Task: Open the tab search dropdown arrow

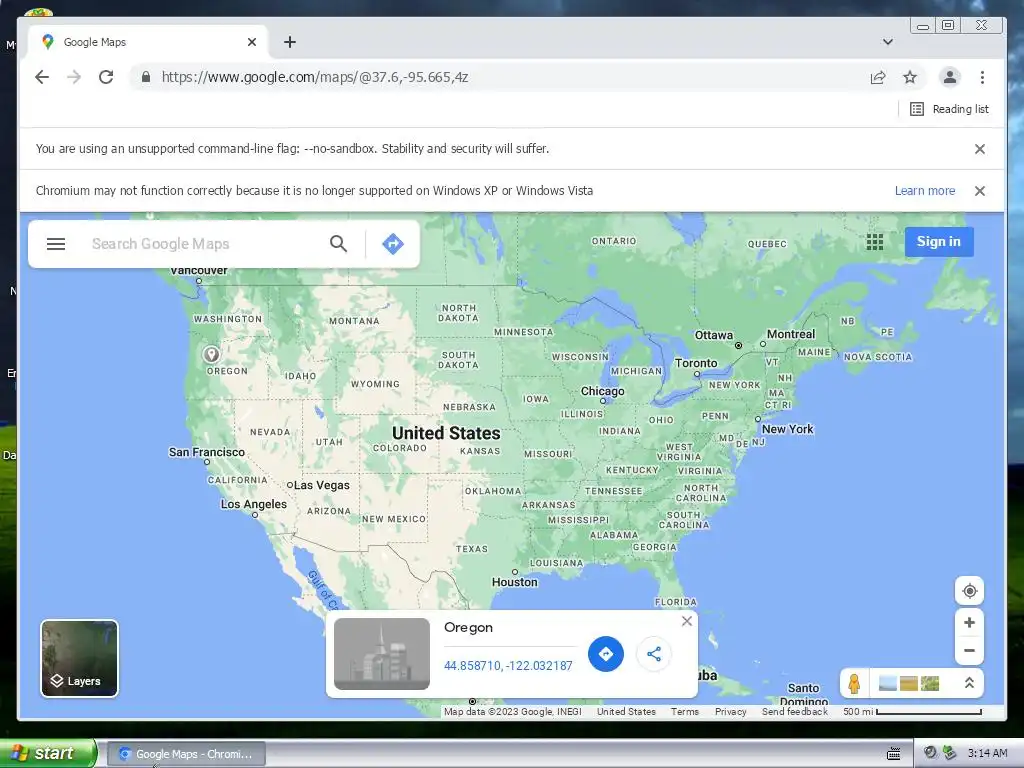Action: tap(888, 42)
